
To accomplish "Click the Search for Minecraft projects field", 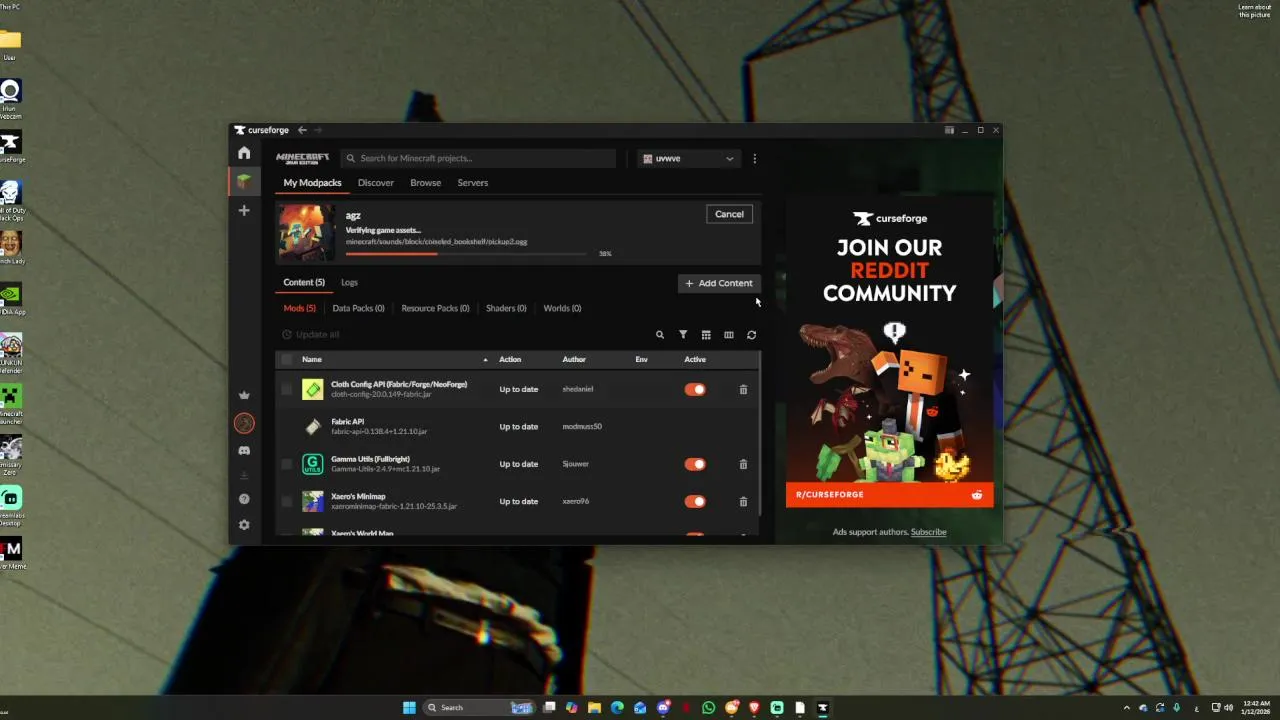I will [x=479, y=158].
